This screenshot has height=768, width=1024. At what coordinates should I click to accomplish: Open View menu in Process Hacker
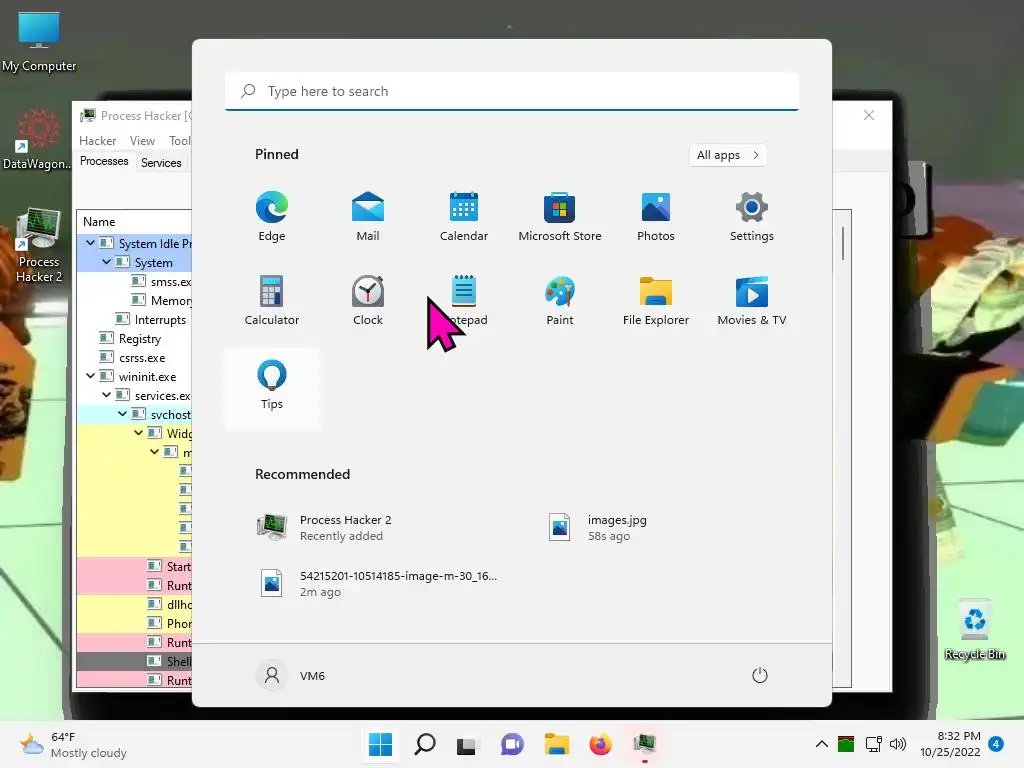(x=142, y=141)
